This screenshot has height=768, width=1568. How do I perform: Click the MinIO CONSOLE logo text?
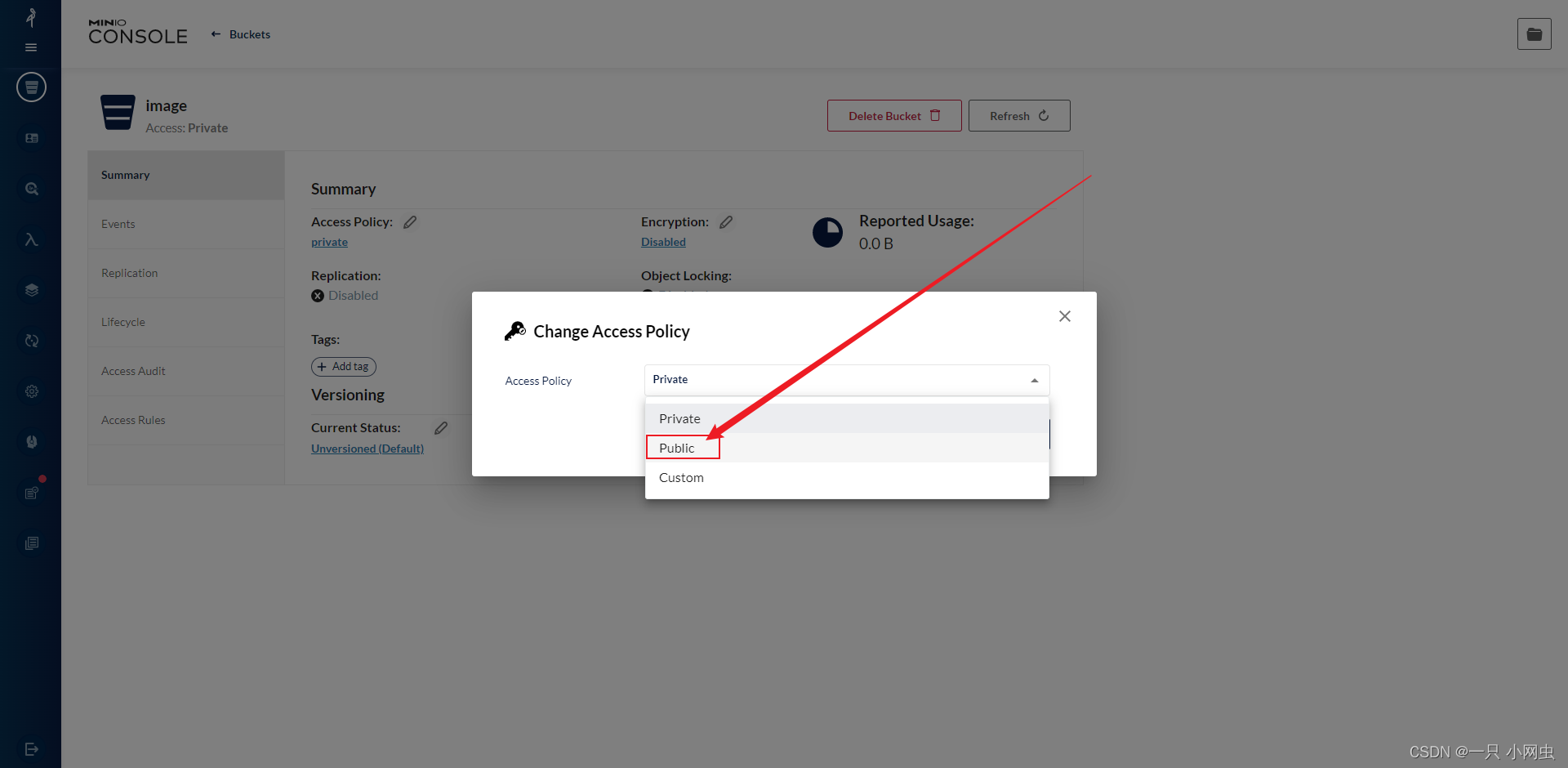(138, 33)
